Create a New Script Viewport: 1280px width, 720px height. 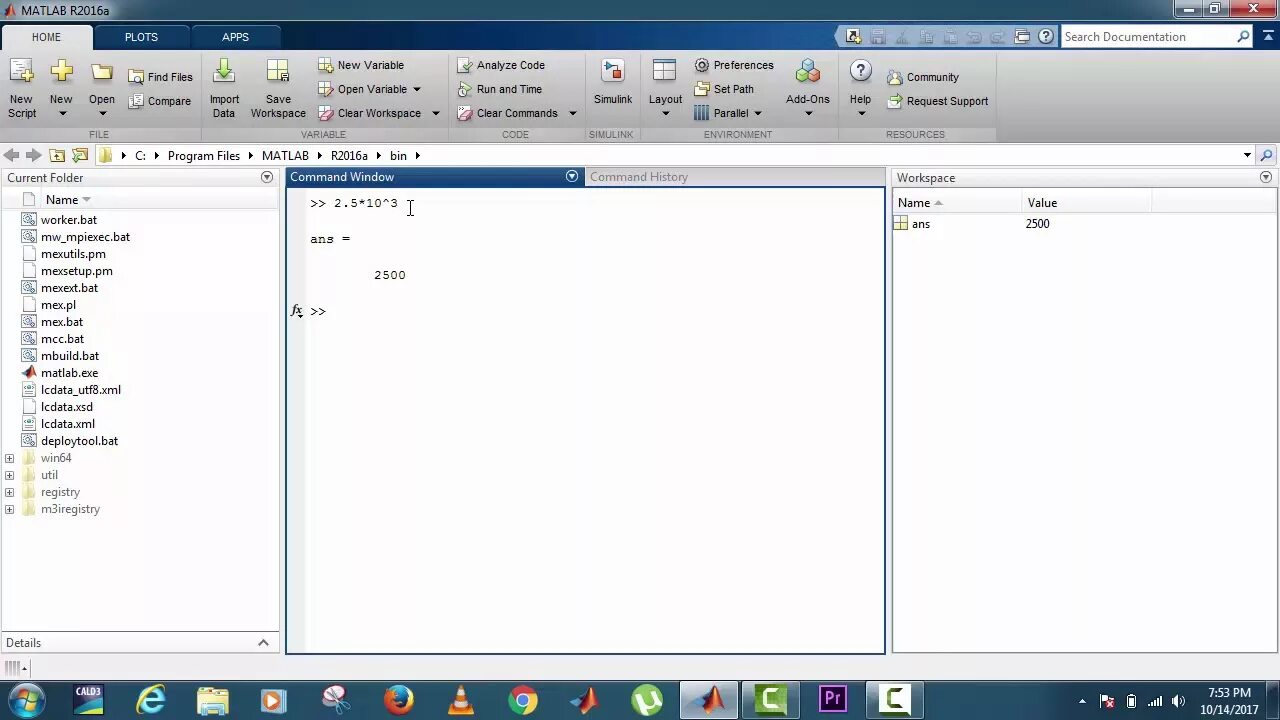[x=21, y=88]
